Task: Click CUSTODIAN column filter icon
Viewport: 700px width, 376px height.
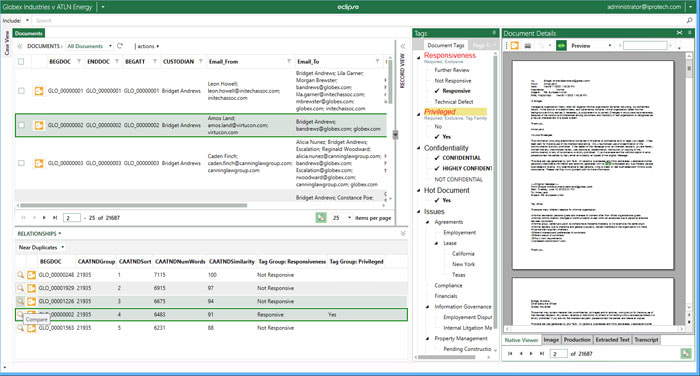Action: pyautogui.click(x=201, y=62)
